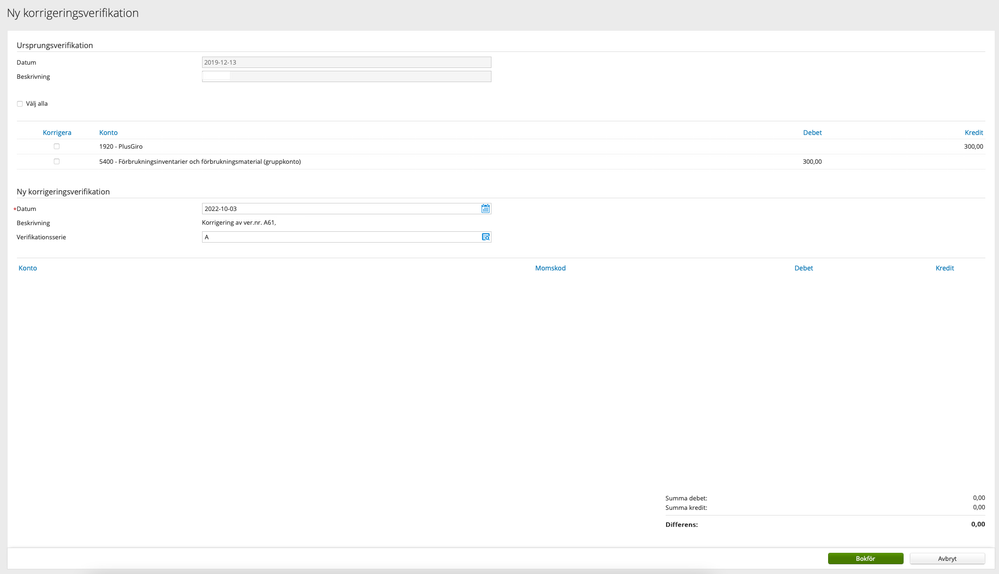Tick Korrigera checkbox for 1920 - PlusGiro
The image size is (999, 574).
[x=56, y=146]
